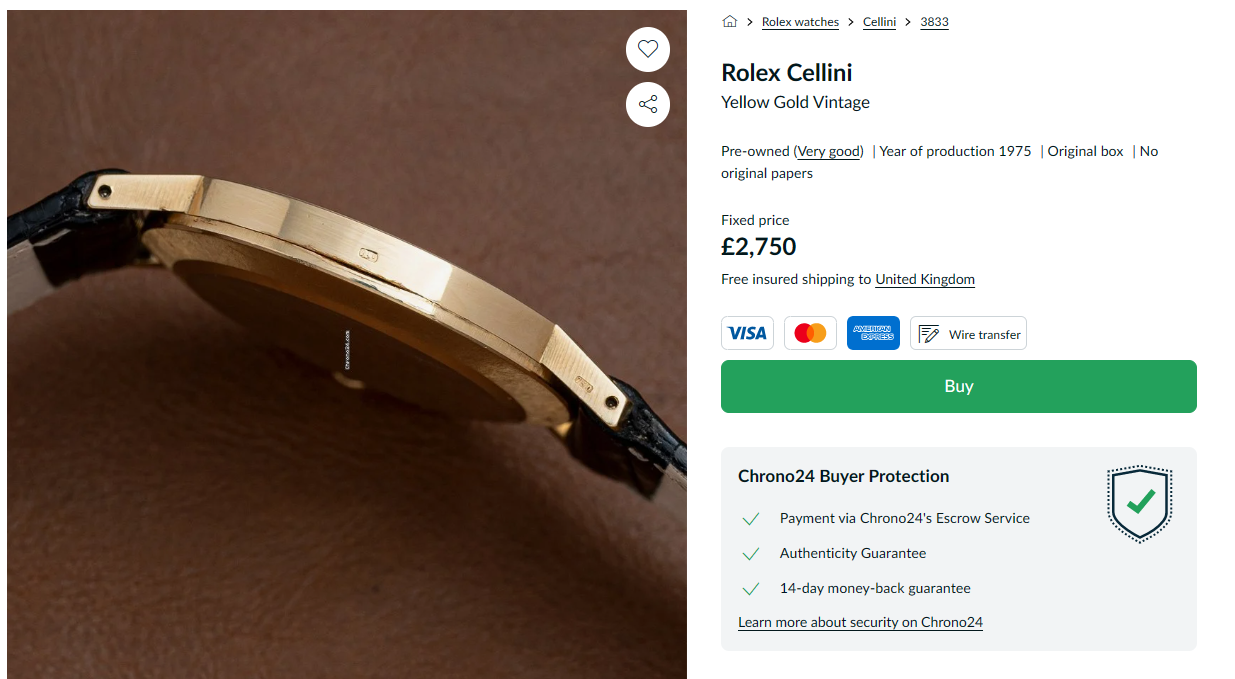Select the Visa payment icon
The image size is (1235, 679).
[747, 333]
